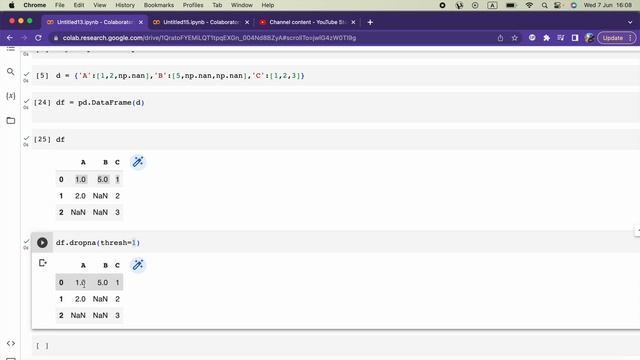
Task: Share this page icon in address bar
Action: click(500, 38)
